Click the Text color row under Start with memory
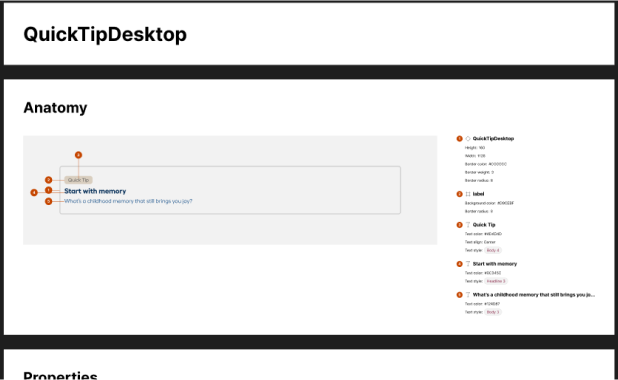 pyautogui.click(x=483, y=273)
